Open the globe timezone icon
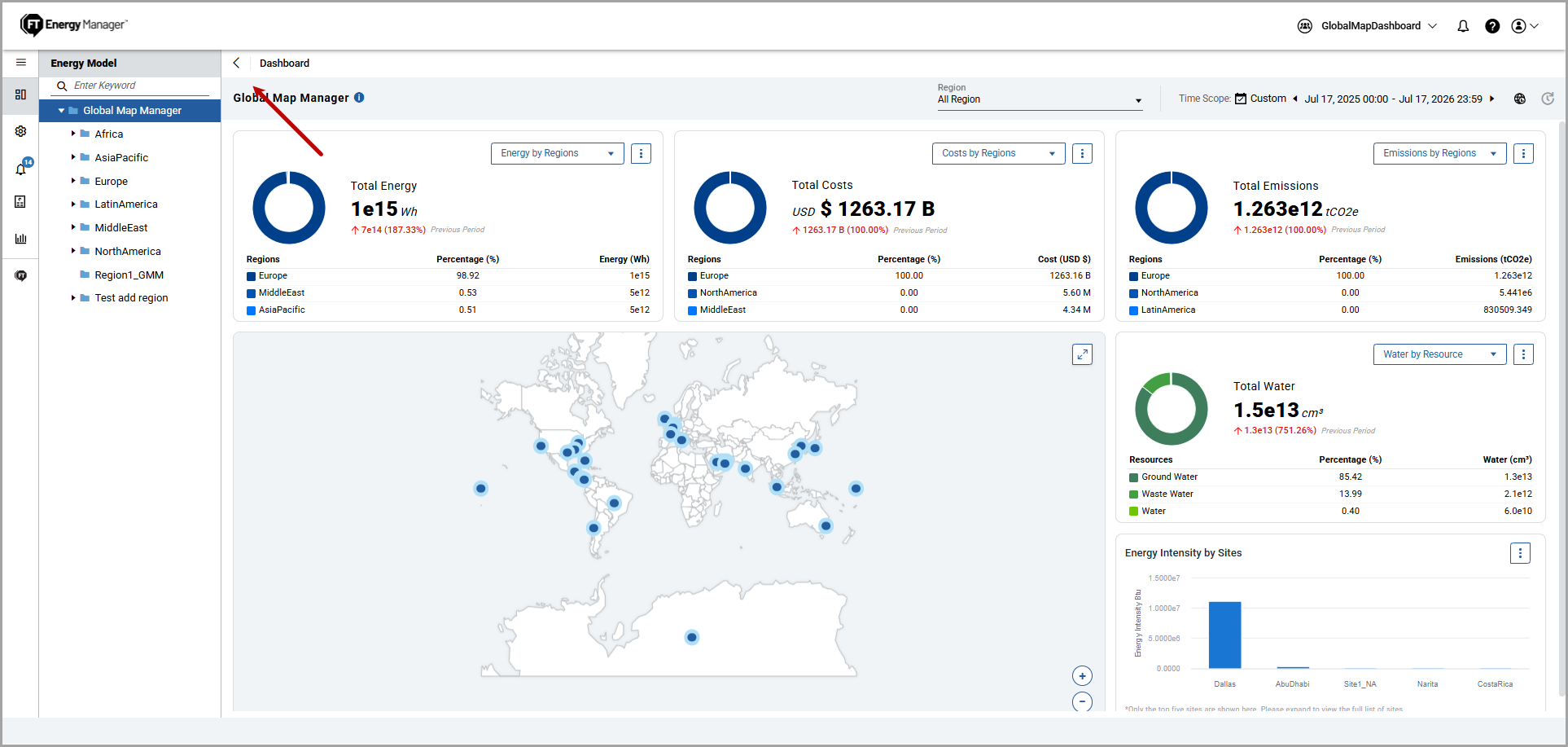Viewport: 1568px width, 747px height. pyautogui.click(x=1520, y=99)
